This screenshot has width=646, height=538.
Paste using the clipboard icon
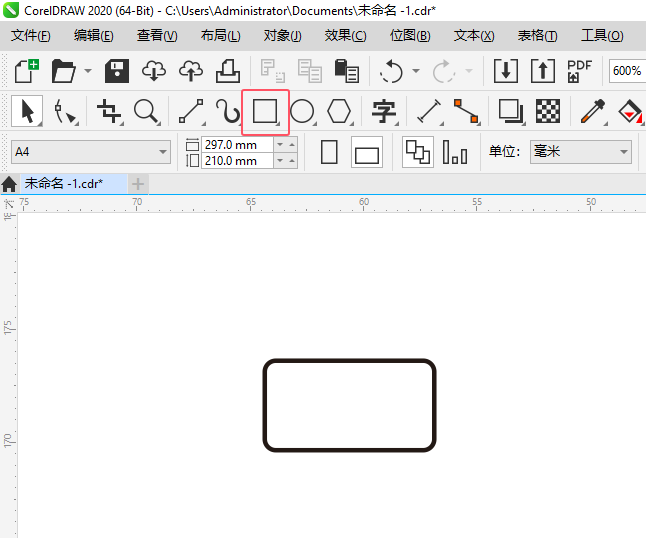(346, 71)
